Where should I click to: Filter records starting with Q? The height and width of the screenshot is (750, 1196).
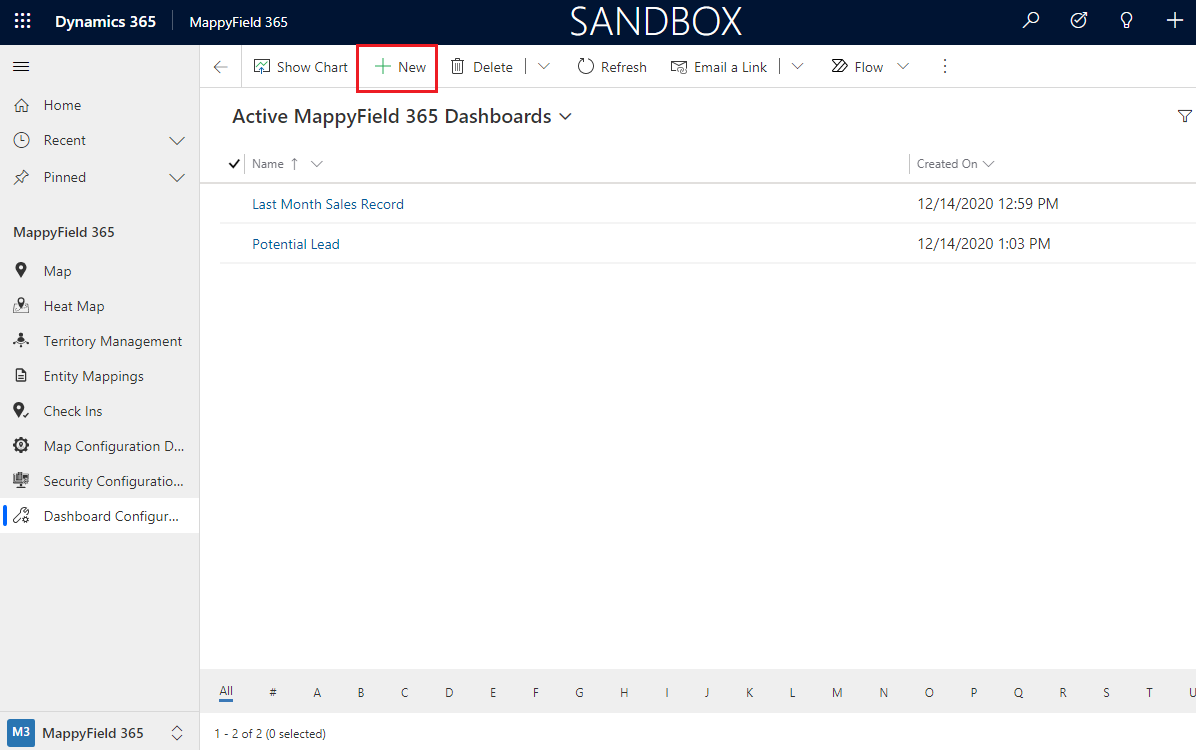(1018, 693)
